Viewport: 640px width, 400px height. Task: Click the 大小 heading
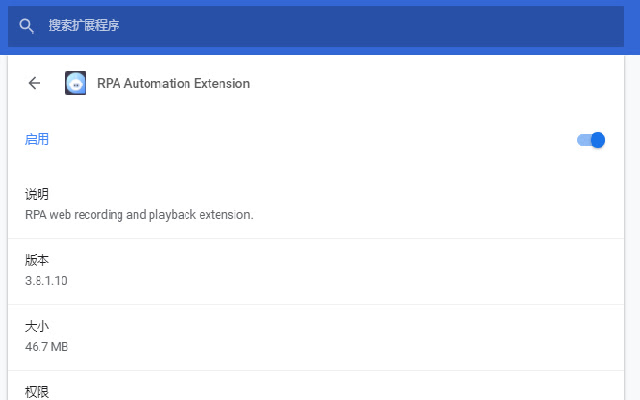(37, 327)
